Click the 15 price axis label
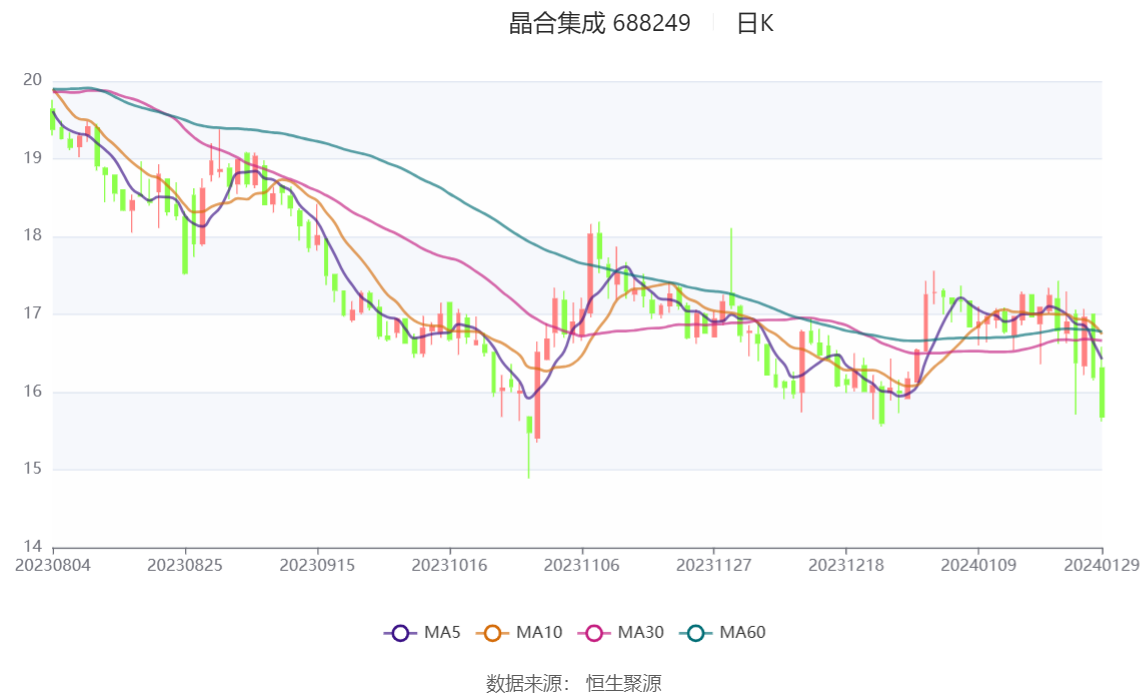 pos(32,468)
